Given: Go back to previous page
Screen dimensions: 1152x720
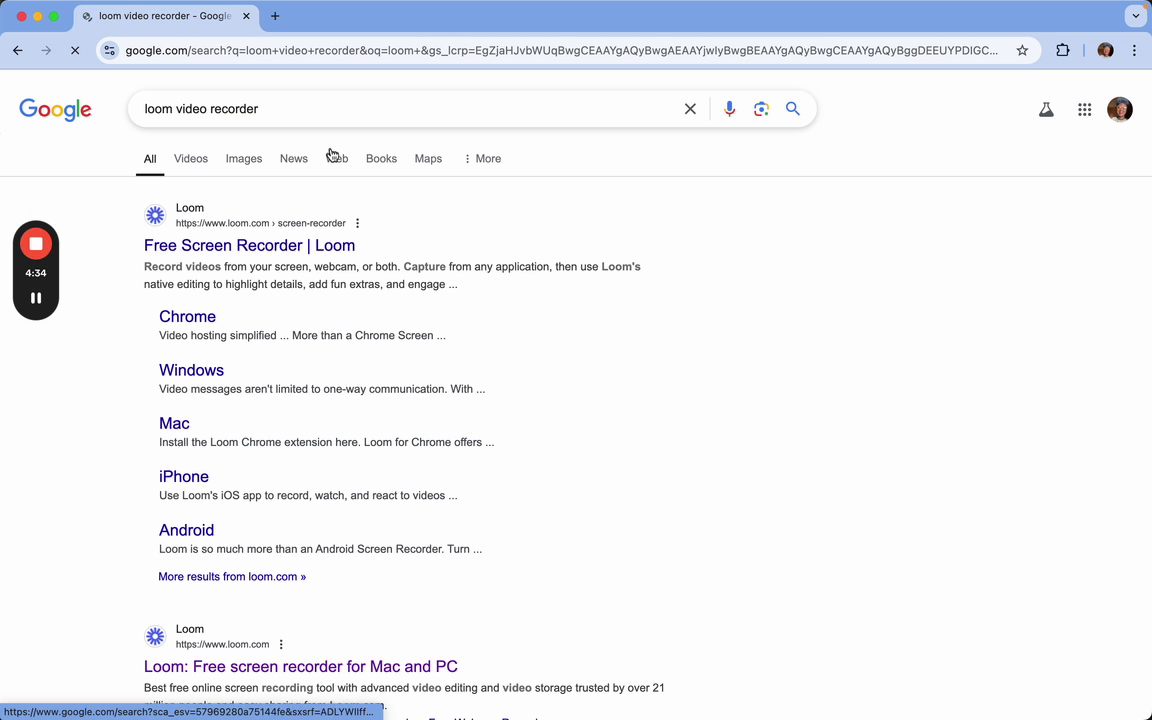Looking at the screenshot, I should click(18, 51).
